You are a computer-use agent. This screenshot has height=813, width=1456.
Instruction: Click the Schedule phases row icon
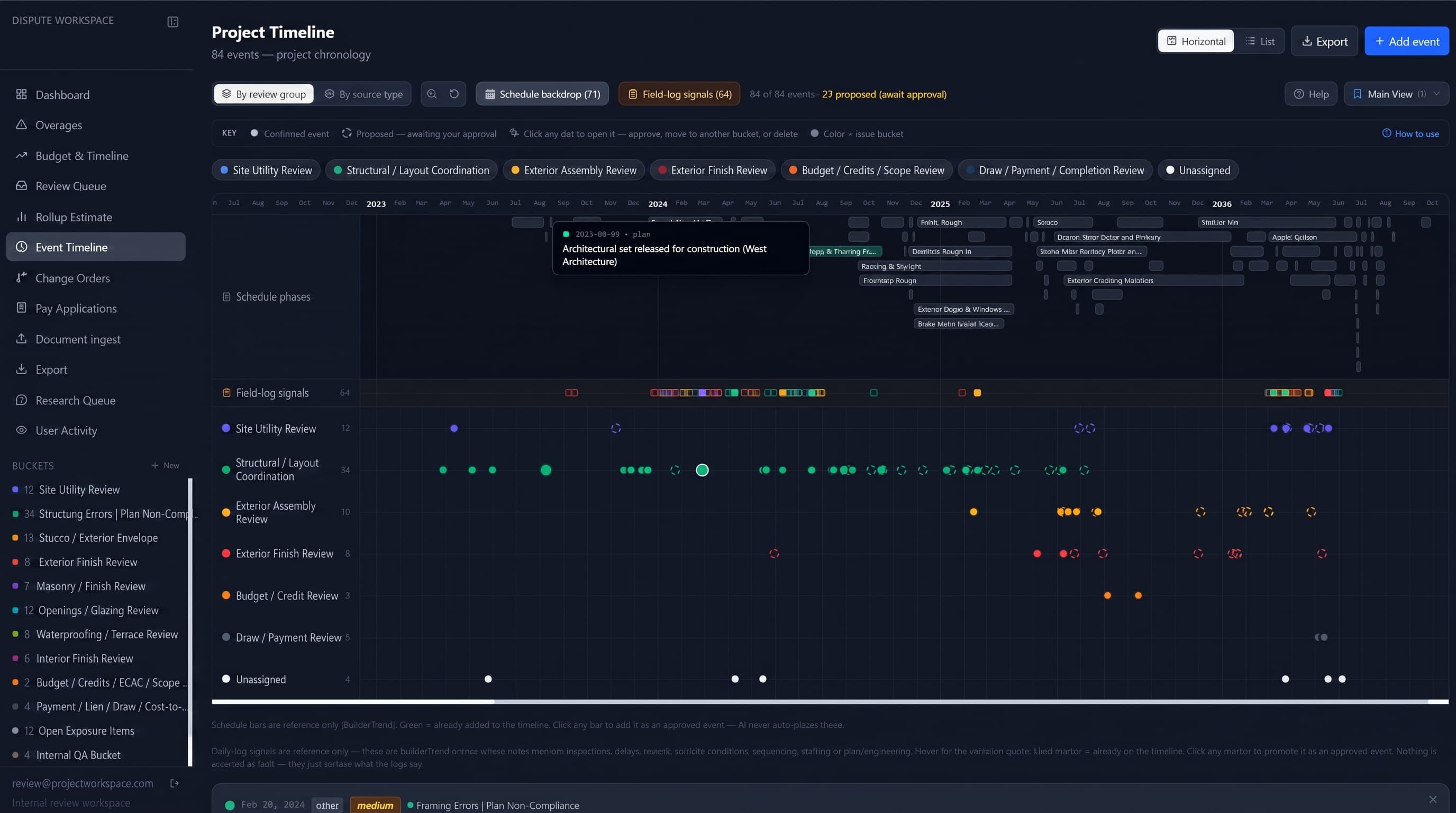(226, 297)
